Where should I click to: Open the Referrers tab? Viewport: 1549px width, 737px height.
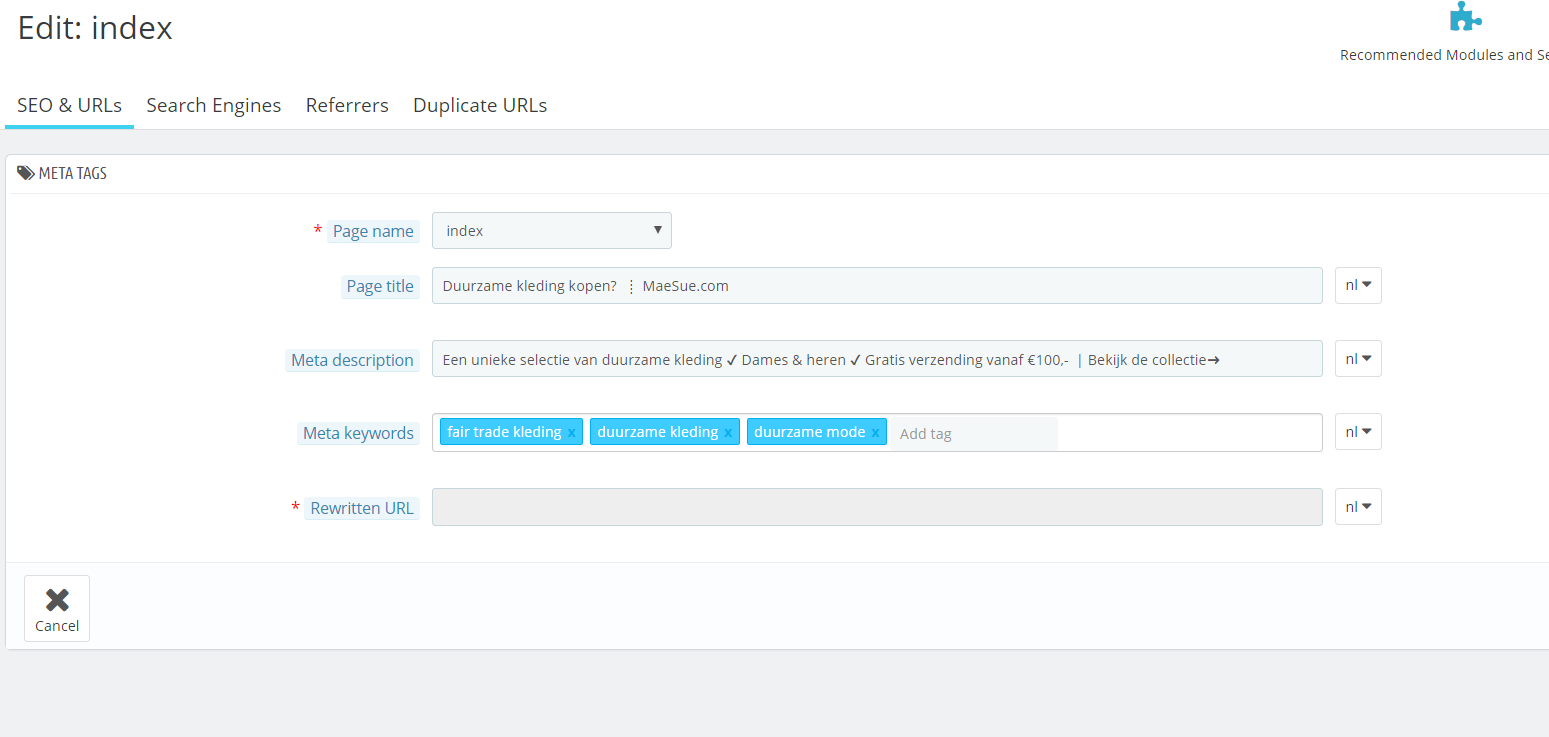point(347,106)
